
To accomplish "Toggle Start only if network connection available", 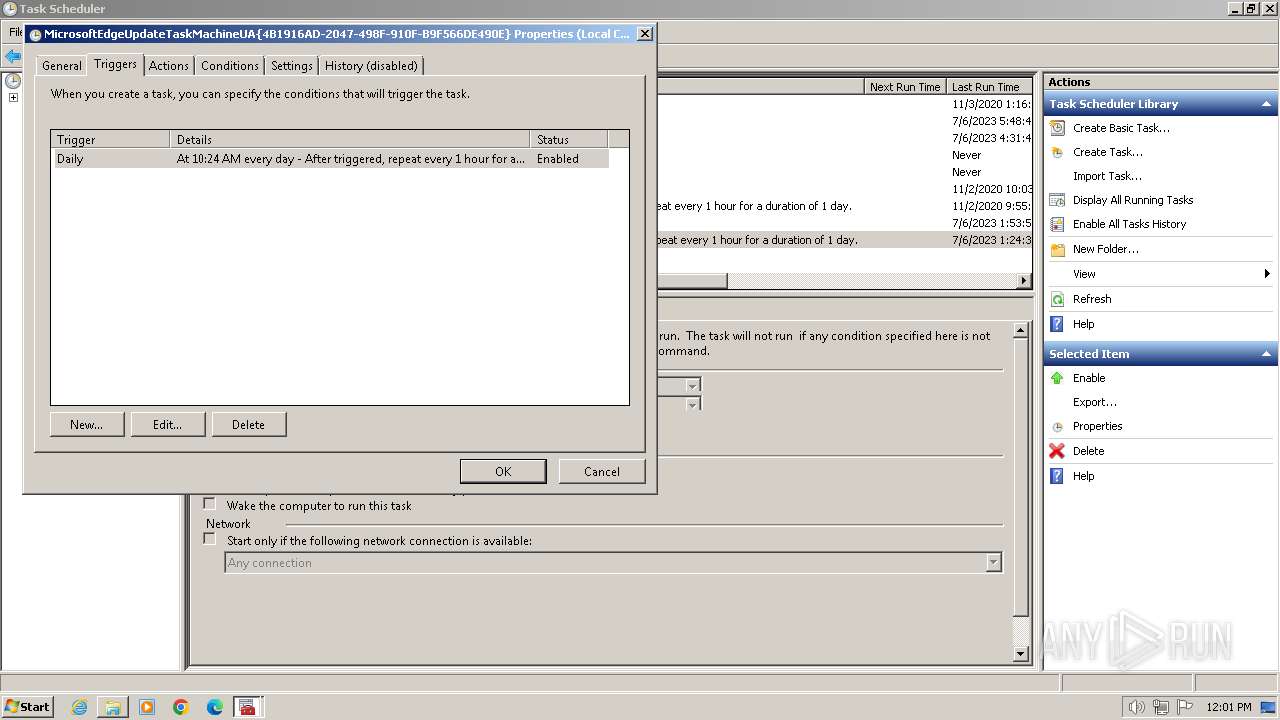I will pyautogui.click(x=209, y=539).
